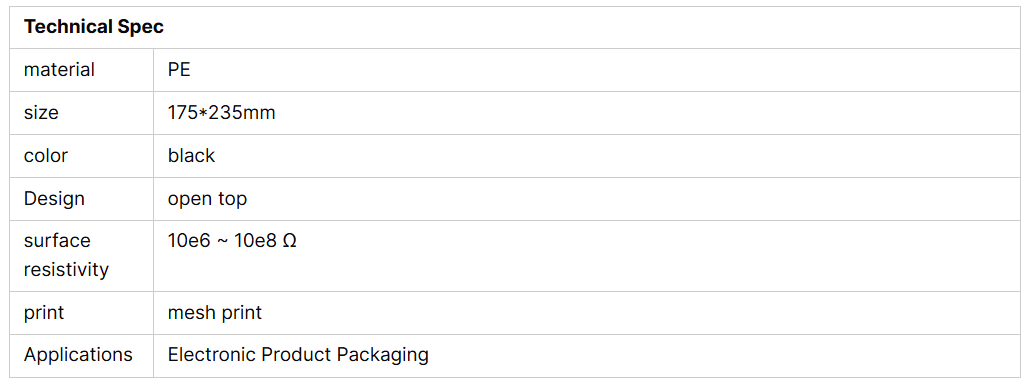
Task: Select the Applications row label
Action: (78, 355)
